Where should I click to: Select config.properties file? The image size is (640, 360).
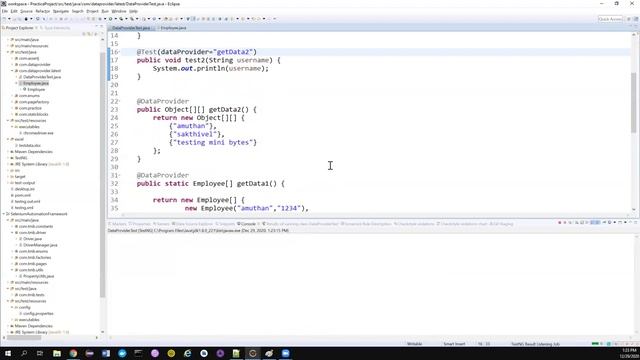click(38, 313)
